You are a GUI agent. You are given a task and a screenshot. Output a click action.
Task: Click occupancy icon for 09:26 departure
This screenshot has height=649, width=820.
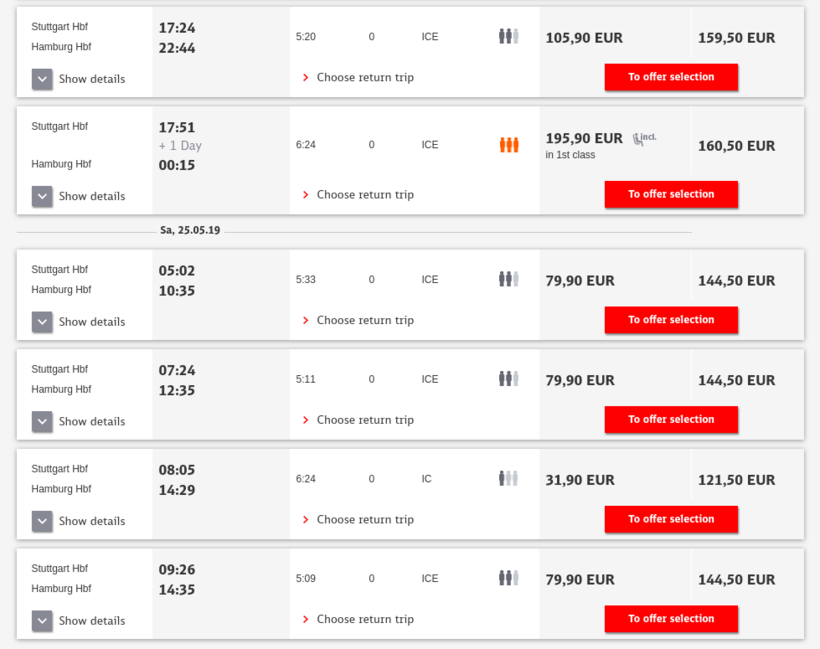(x=509, y=578)
